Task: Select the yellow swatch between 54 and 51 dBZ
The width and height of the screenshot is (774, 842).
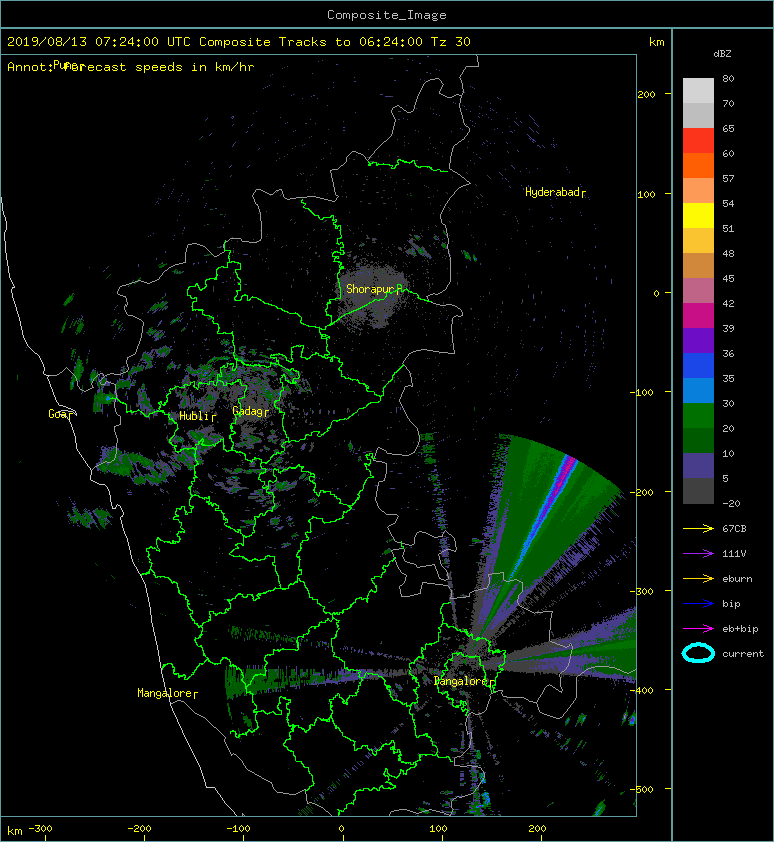Action: coord(698,216)
